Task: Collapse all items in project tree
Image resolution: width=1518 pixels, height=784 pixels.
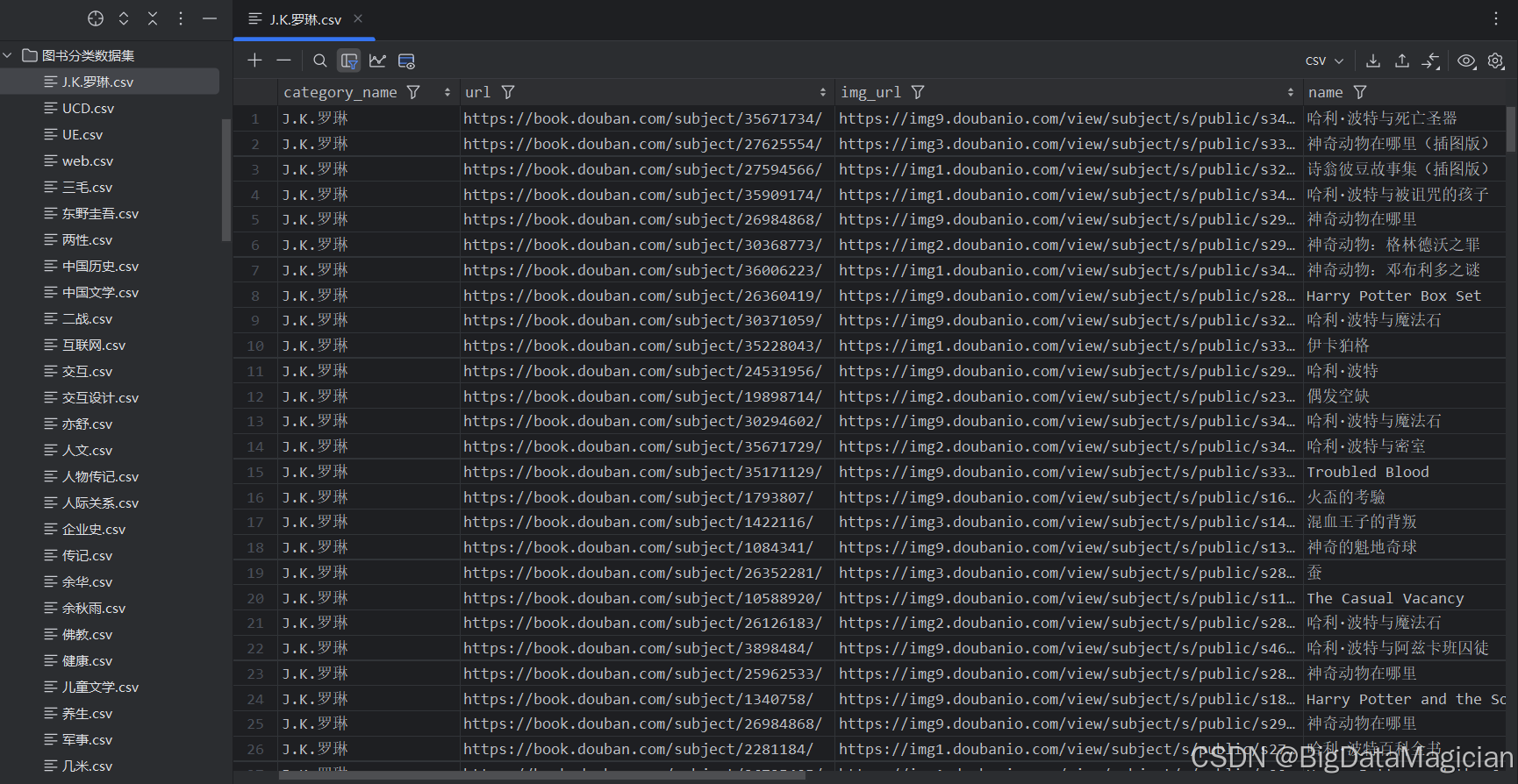Action: [x=153, y=18]
